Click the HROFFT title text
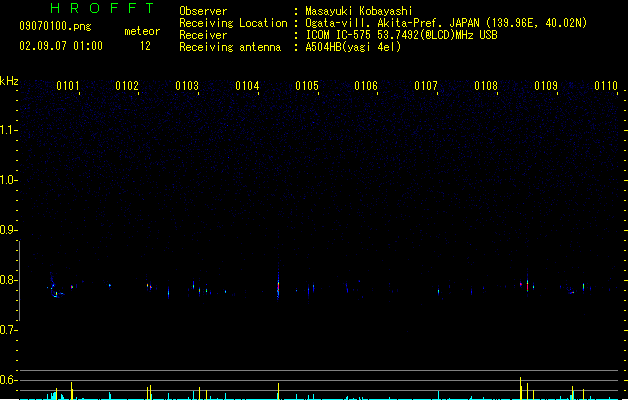 coord(102,8)
